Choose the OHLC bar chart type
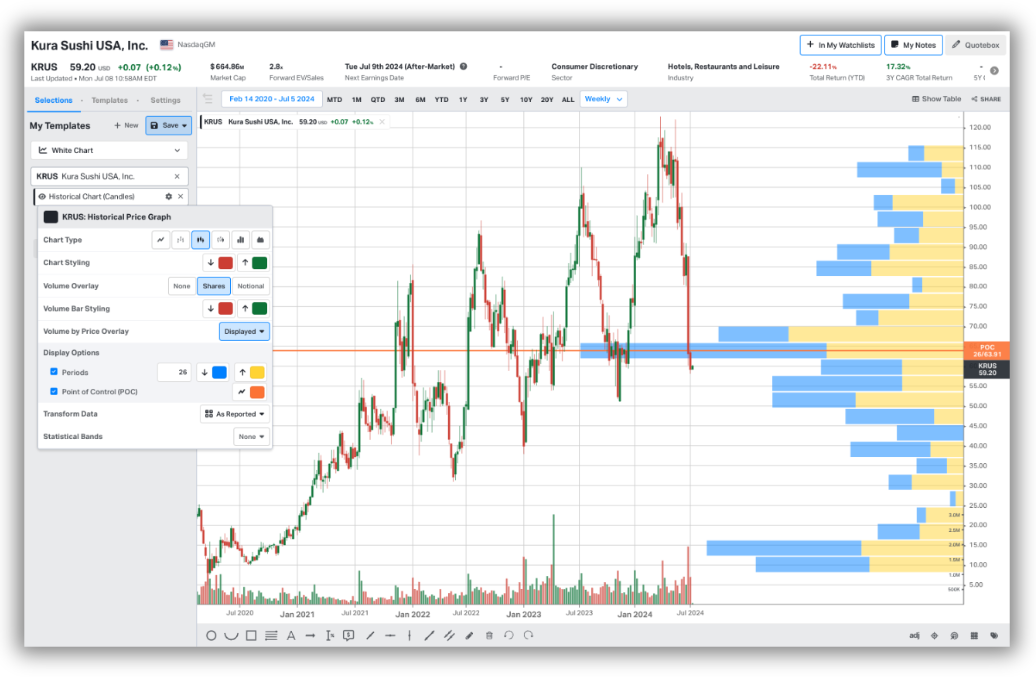The image size is (1036, 677). (180, 240)
